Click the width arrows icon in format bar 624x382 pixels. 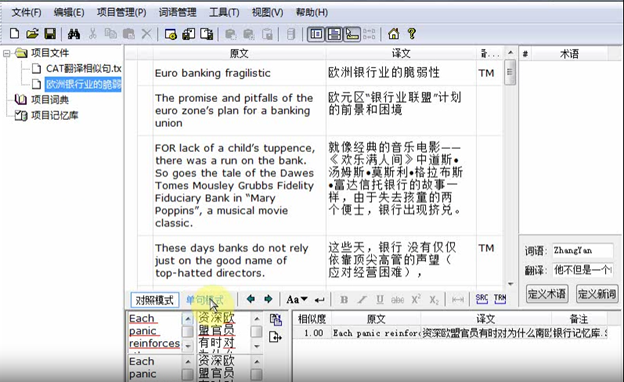(x=458, y=300)
